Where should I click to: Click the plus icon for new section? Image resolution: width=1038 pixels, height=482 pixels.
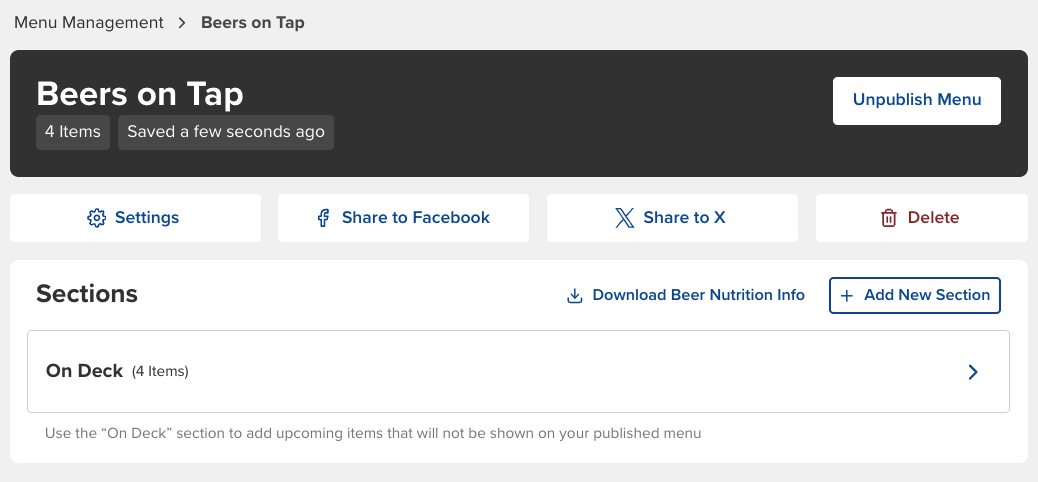click(x=847, y=296)
